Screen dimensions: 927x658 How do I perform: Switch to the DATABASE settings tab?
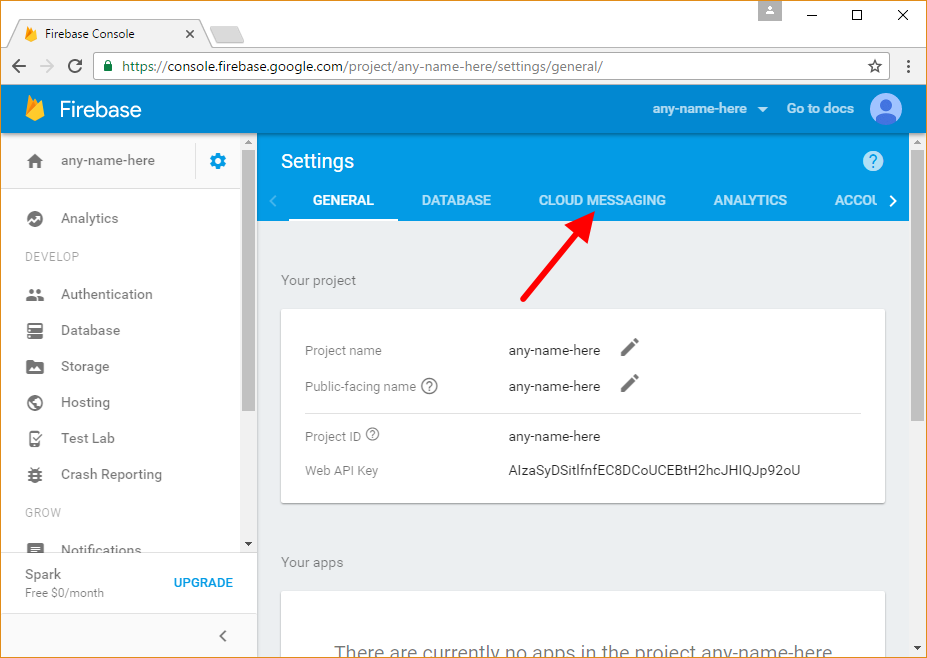(x=456, y=200)
